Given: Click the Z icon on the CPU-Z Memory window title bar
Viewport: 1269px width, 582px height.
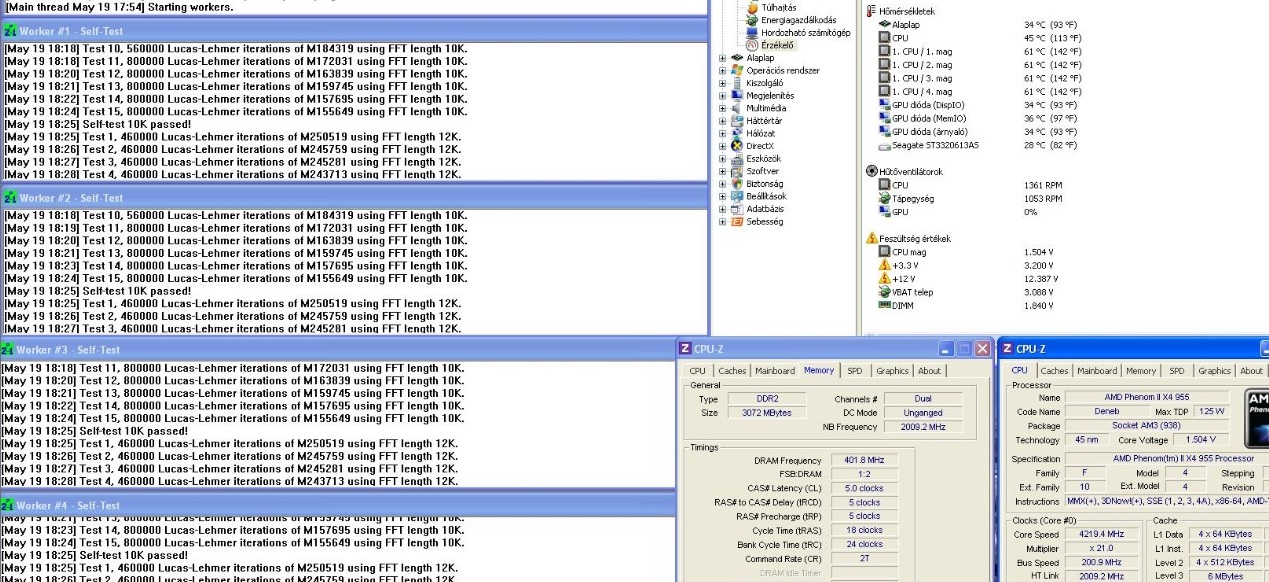Looking at the screenshot, I should [x=684, y=349].
